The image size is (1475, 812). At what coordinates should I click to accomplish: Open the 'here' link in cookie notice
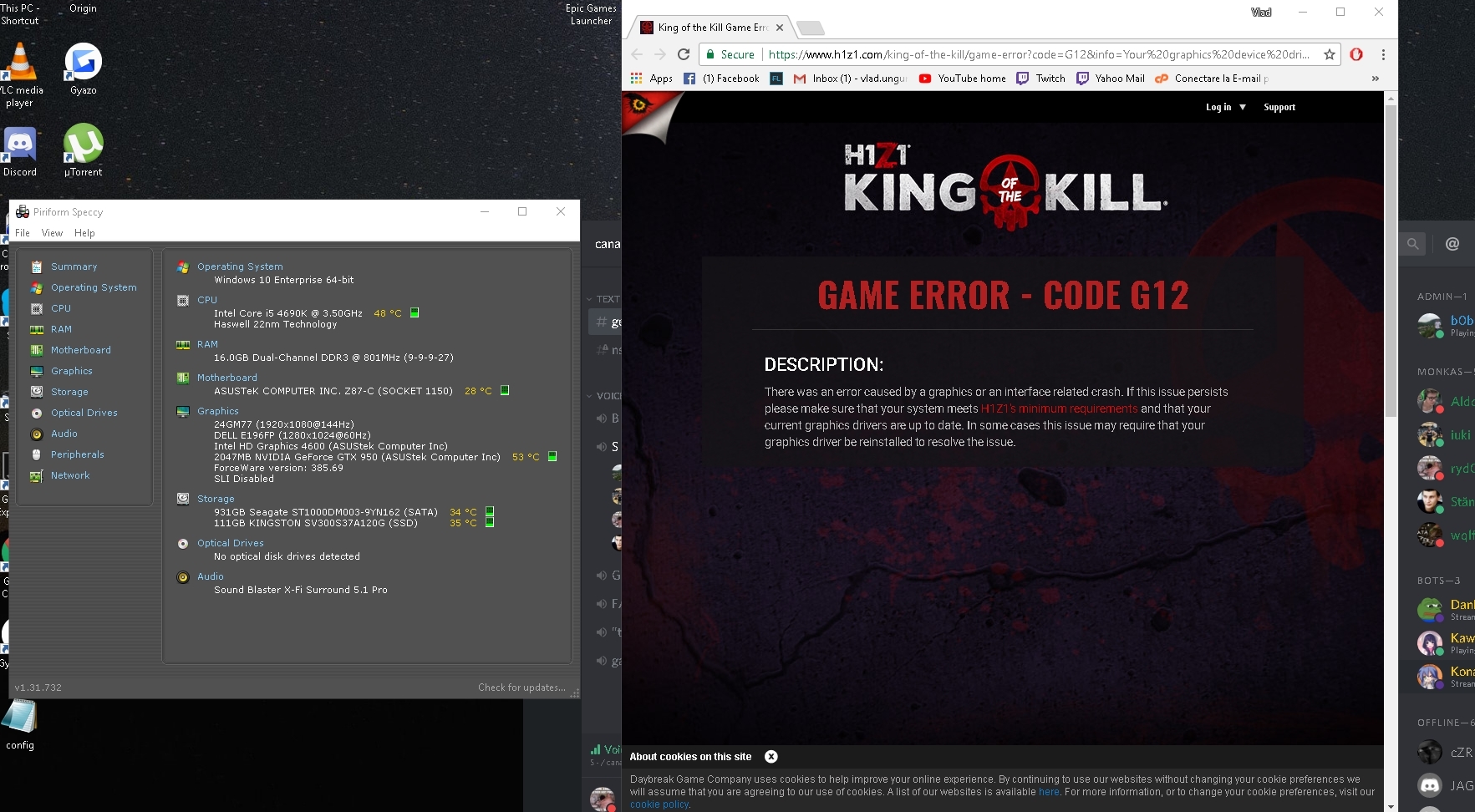click(x=1049, y=792)
